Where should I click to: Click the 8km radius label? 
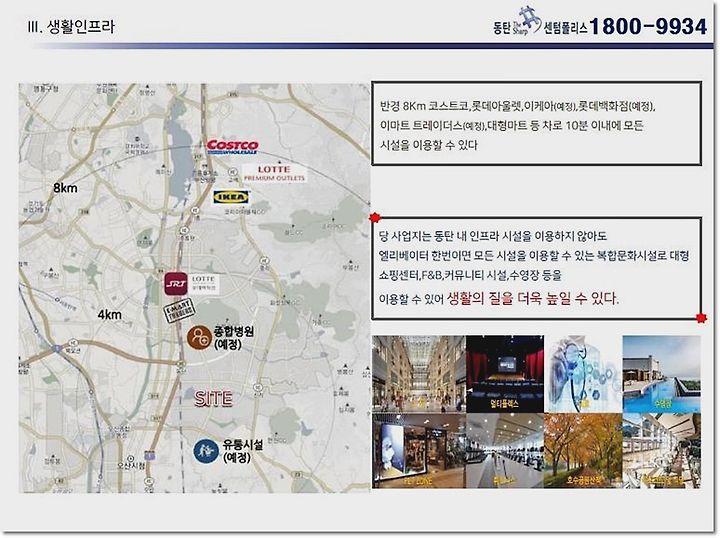(65, 188)
